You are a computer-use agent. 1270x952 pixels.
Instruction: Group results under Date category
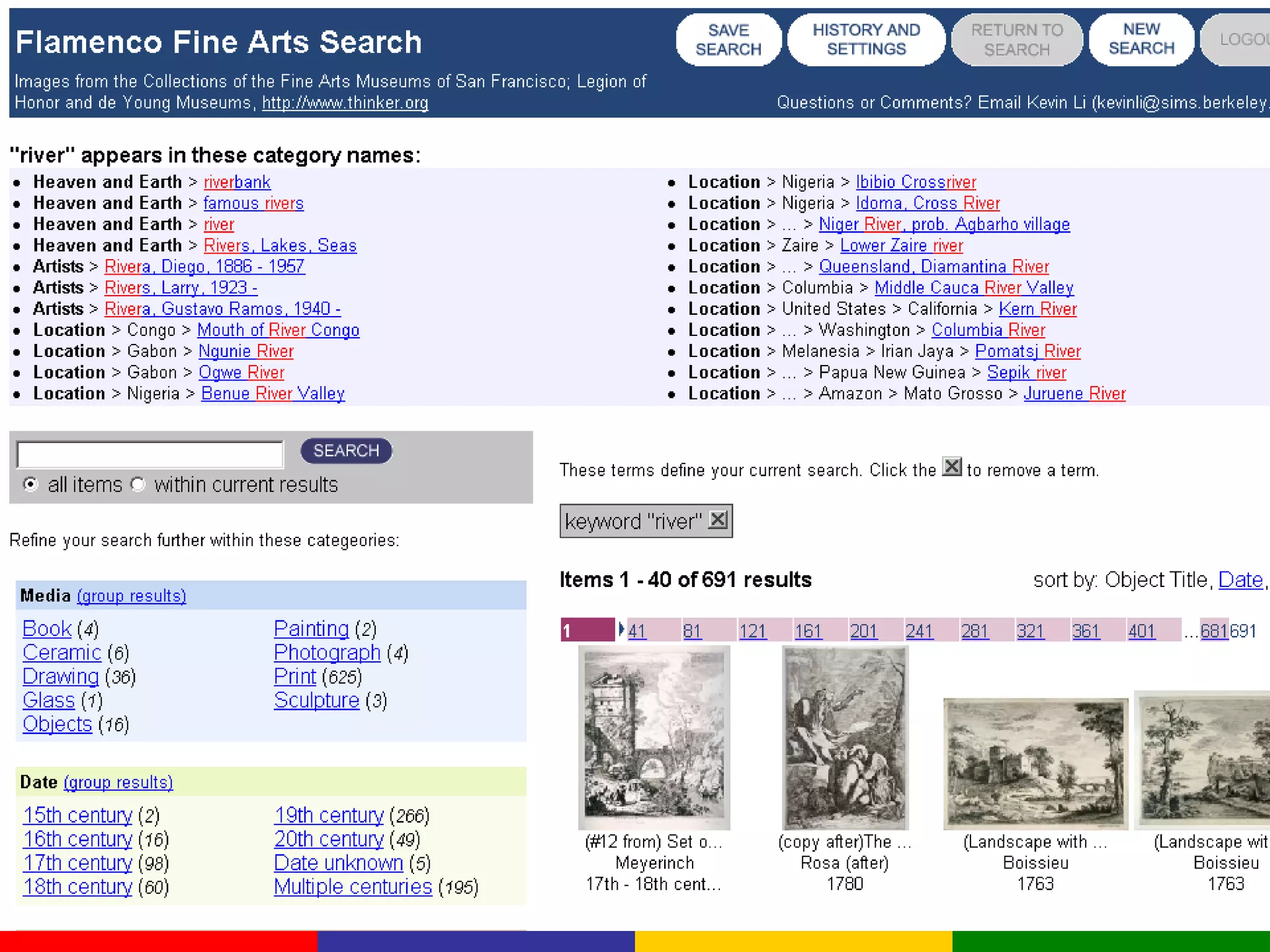[118, 782]
